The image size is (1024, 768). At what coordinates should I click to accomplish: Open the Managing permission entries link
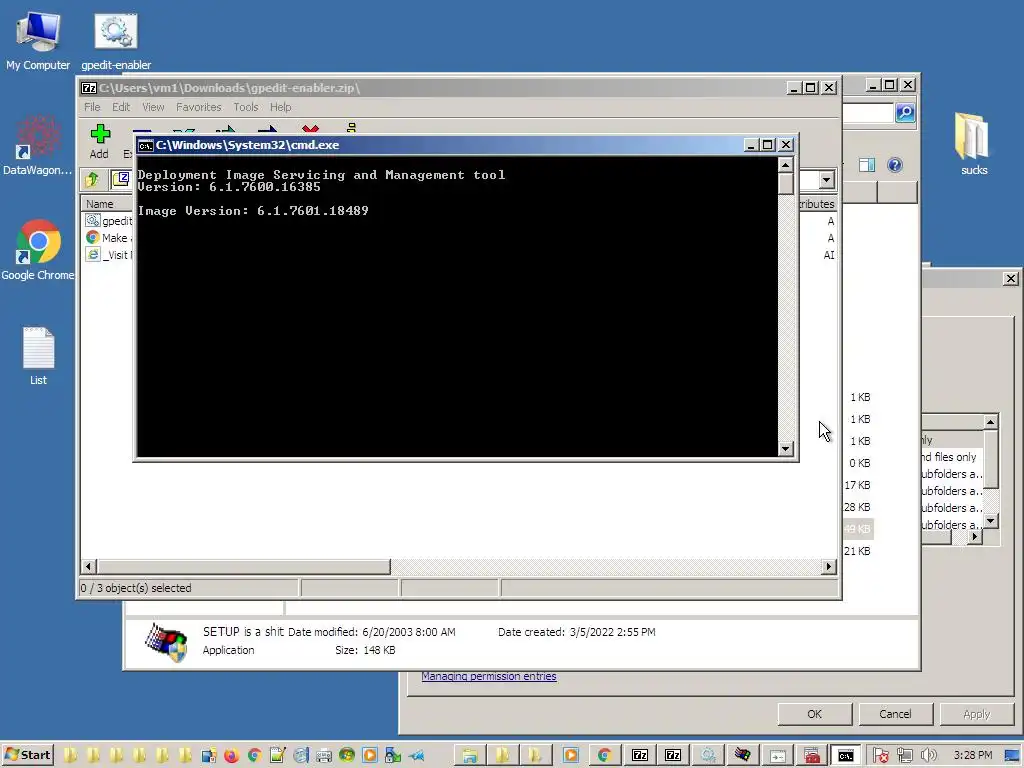pyautogui.click(x=488, y=676)
